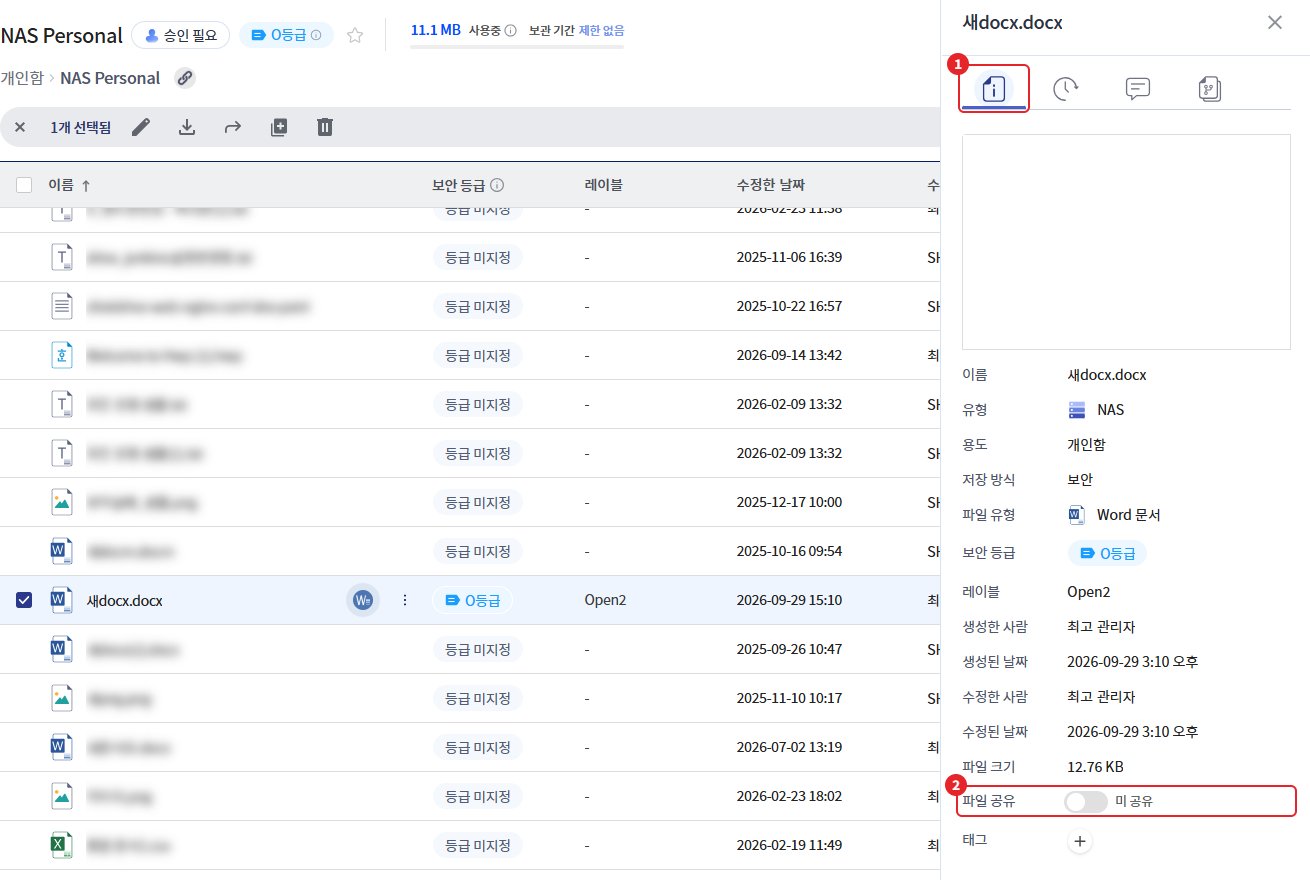The height and width of the screenshot is (880, 1310).
Task: Click the image icon in 2025-11-10 row
Action: pos(62,698)
